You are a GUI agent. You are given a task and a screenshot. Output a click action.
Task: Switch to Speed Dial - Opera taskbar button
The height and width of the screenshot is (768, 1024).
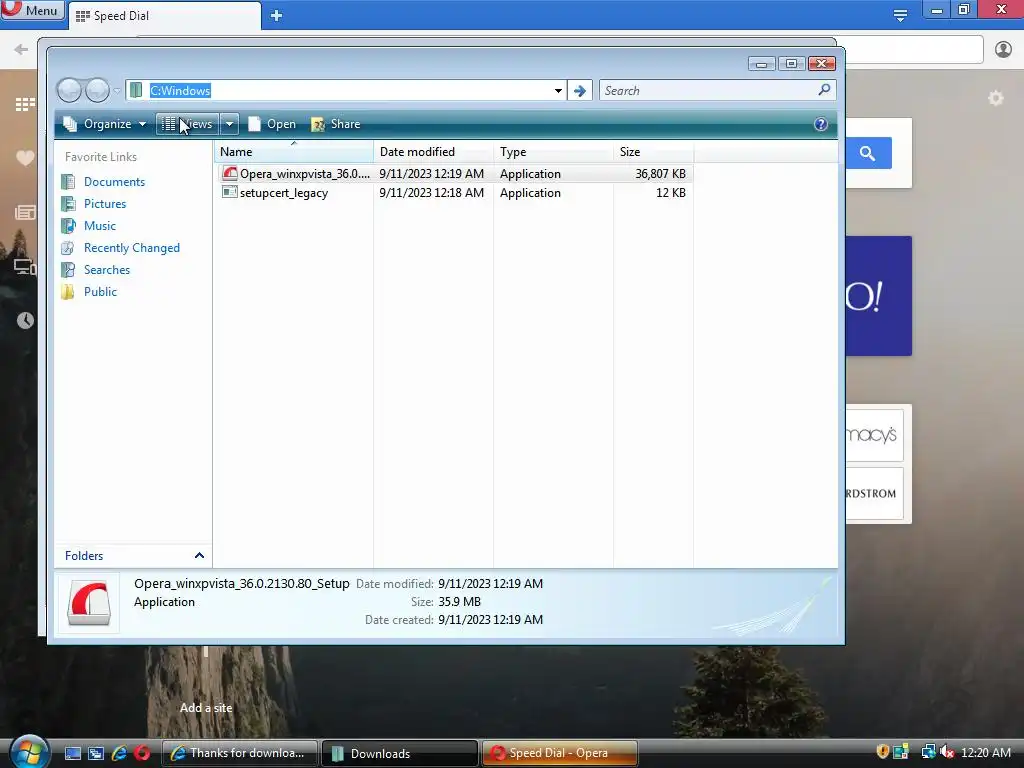point(559,753)
